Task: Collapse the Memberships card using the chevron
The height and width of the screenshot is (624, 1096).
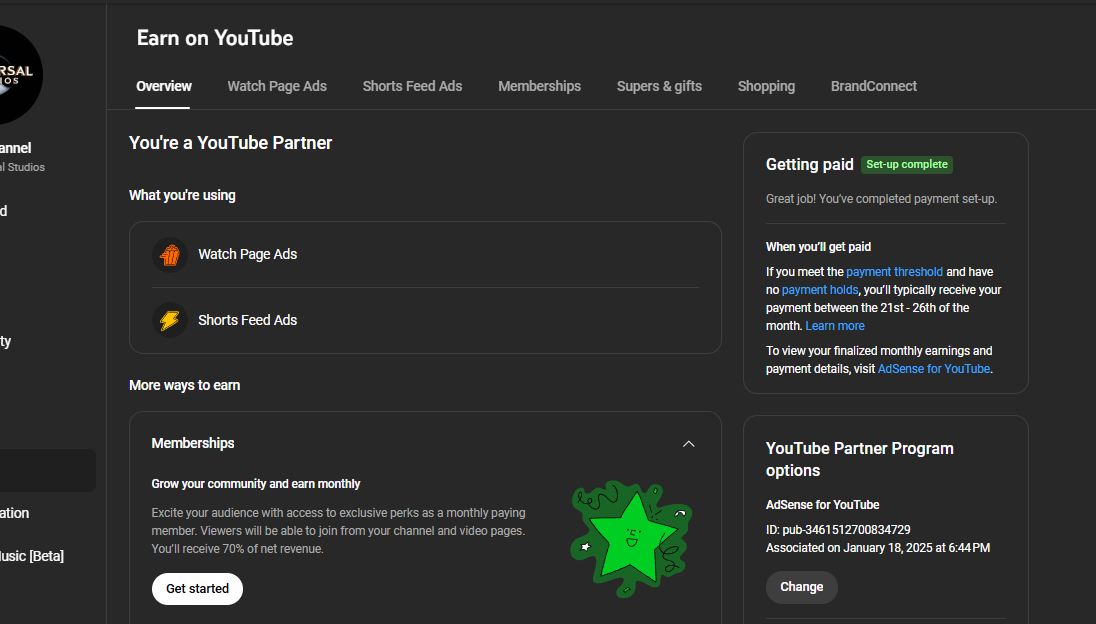Action: [688, 444]
